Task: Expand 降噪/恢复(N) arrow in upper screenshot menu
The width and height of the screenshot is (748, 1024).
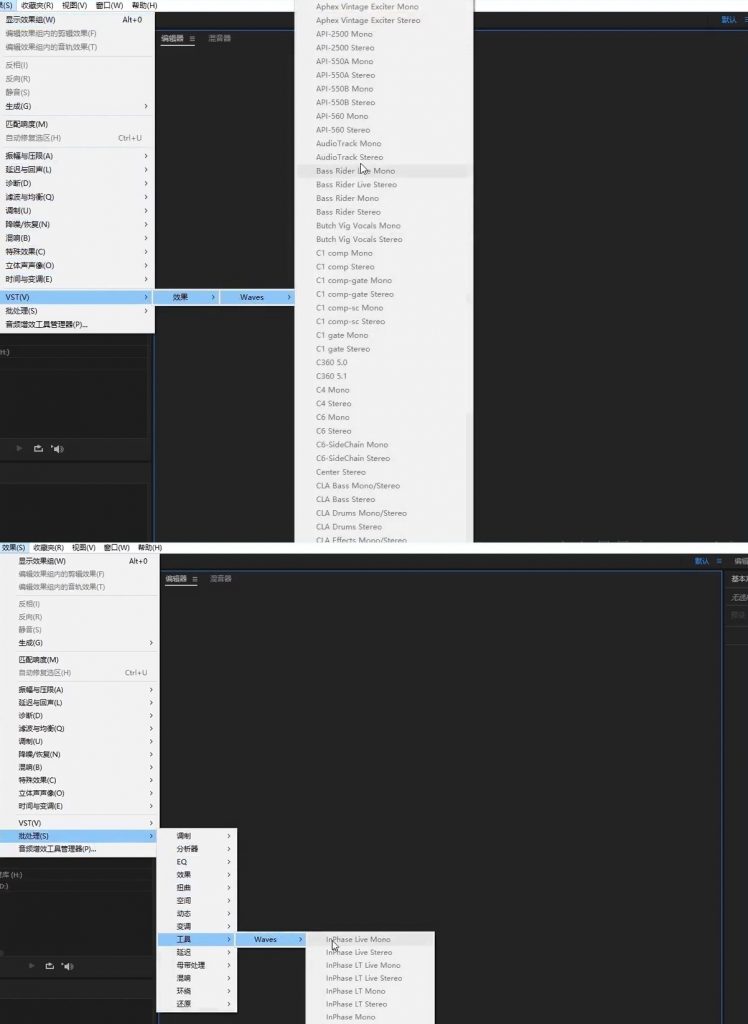Action: pyautogui.click(x=146, y=225)
